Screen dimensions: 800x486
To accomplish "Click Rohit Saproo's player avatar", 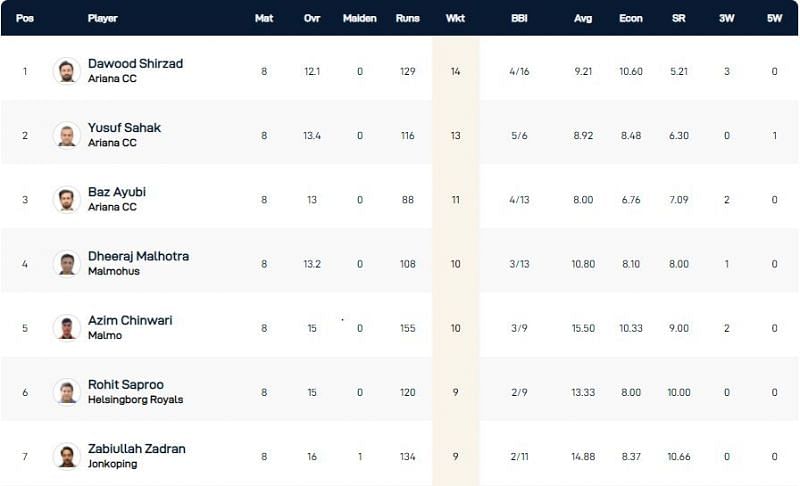I will click(67, 391).
